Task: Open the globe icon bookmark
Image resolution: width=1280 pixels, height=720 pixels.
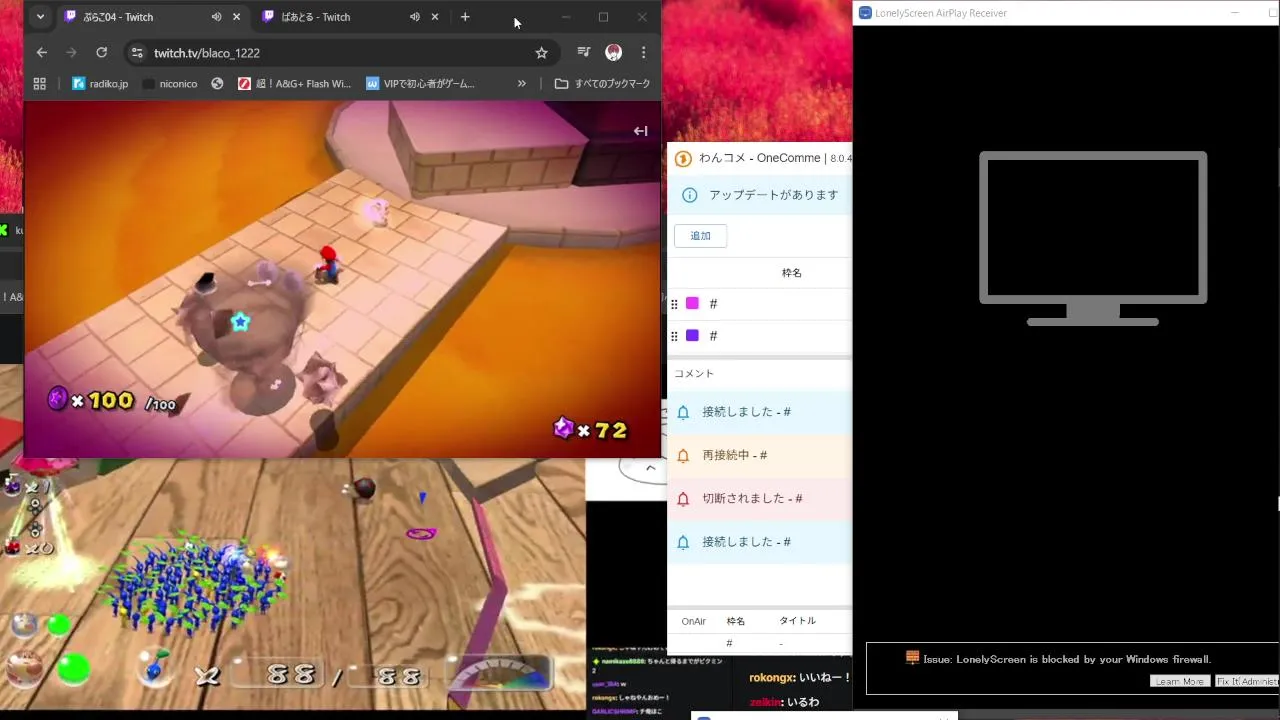Action: point(217,84)
